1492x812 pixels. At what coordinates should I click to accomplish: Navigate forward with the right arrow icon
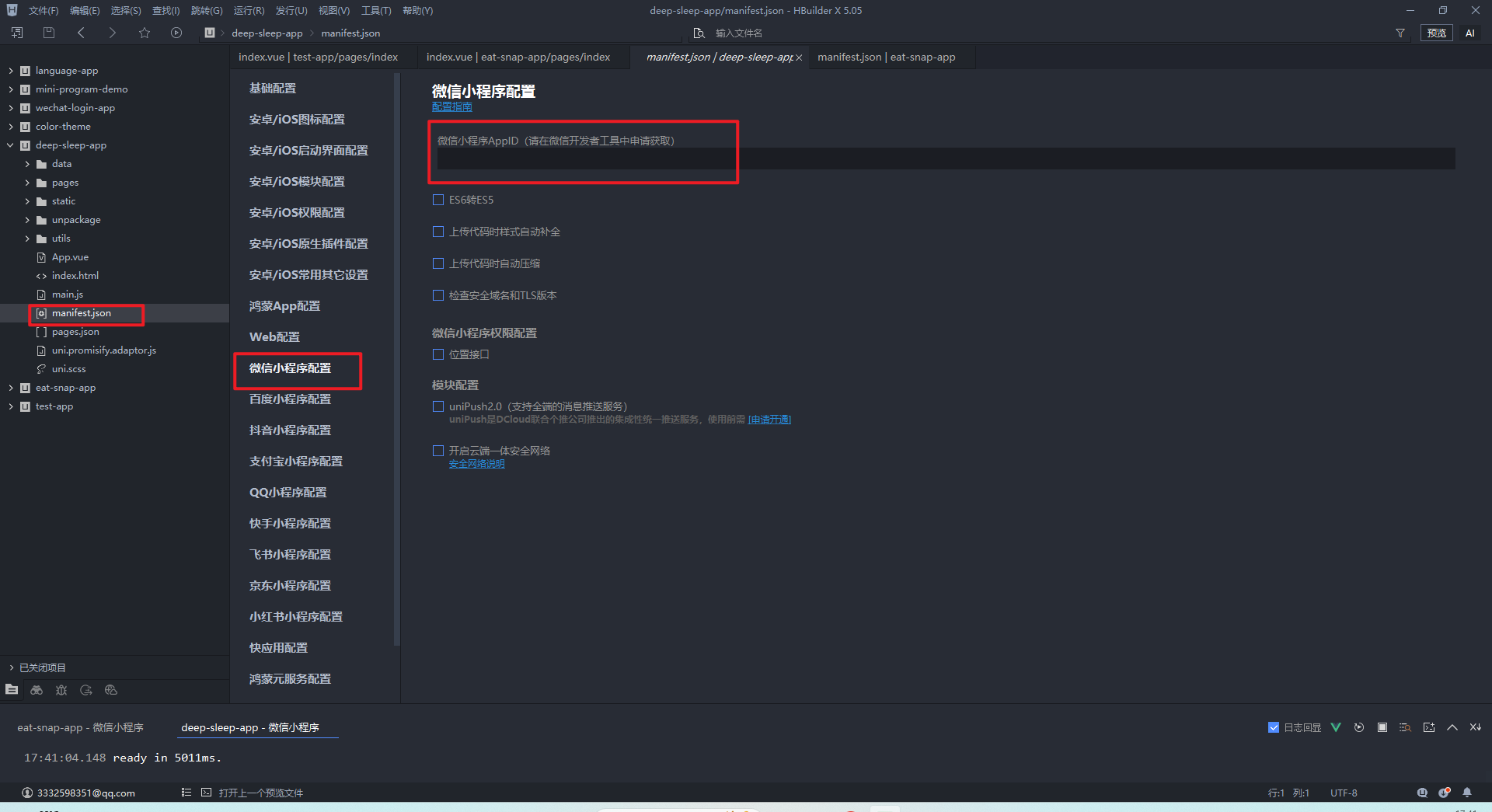pos(112,33)
